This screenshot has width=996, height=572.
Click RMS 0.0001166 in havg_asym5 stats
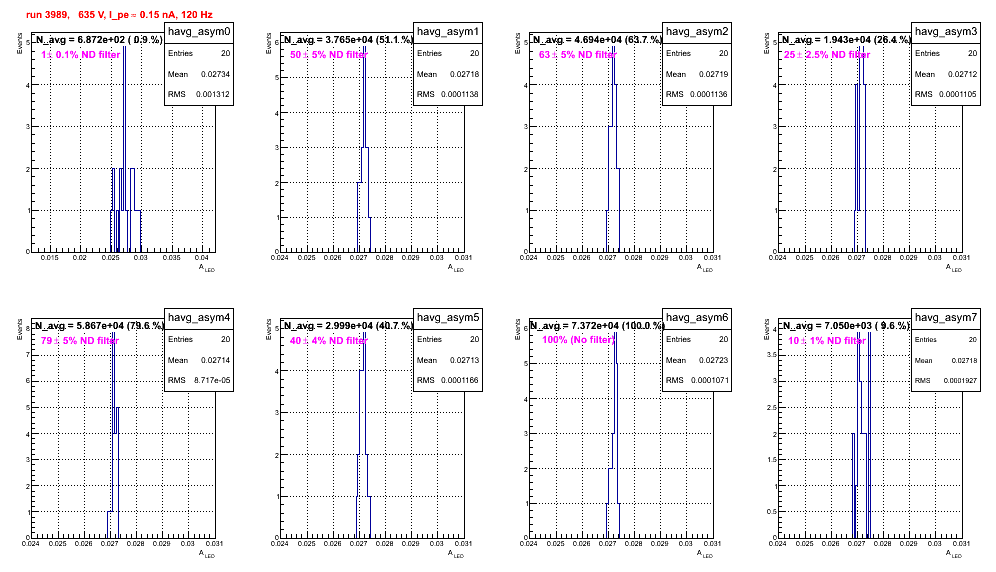448,380
